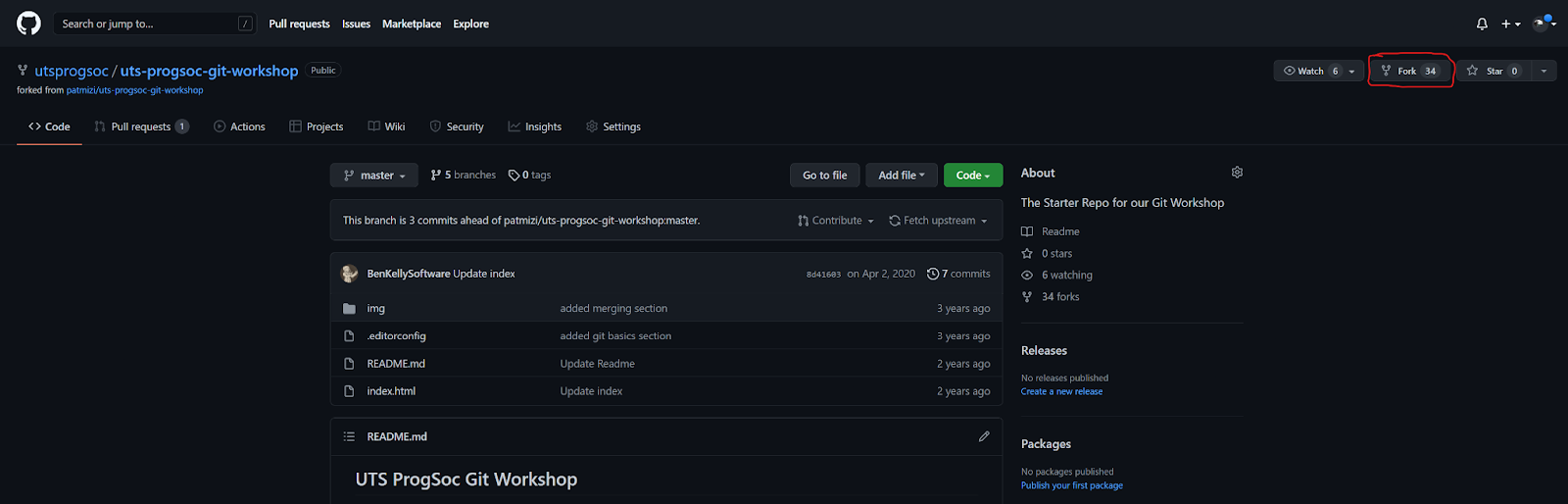Open the notifications bell
1568x504 pixels.
(1482, 24)
